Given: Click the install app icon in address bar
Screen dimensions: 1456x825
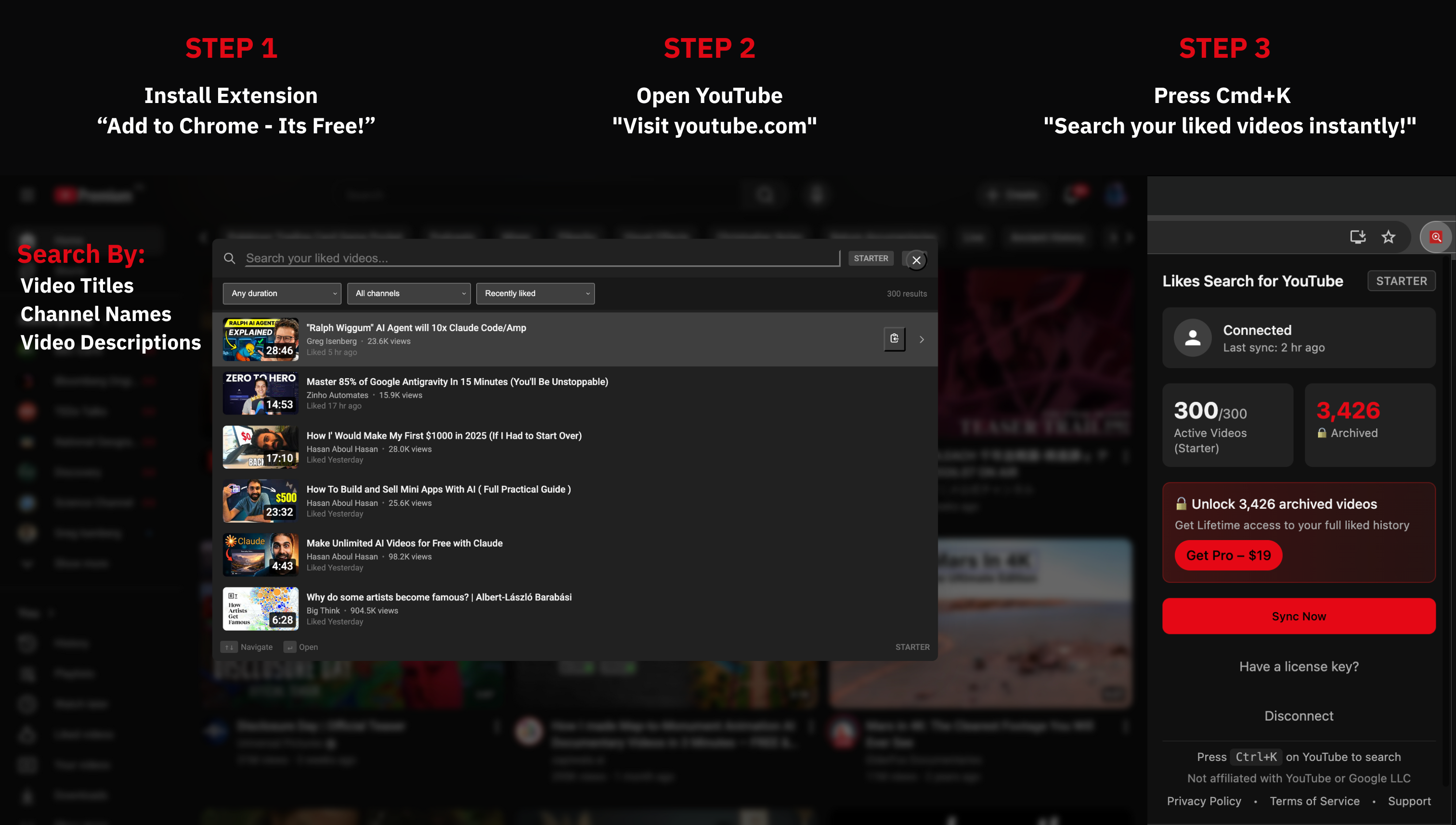Looking at the screenshot, I should 1357,237.
